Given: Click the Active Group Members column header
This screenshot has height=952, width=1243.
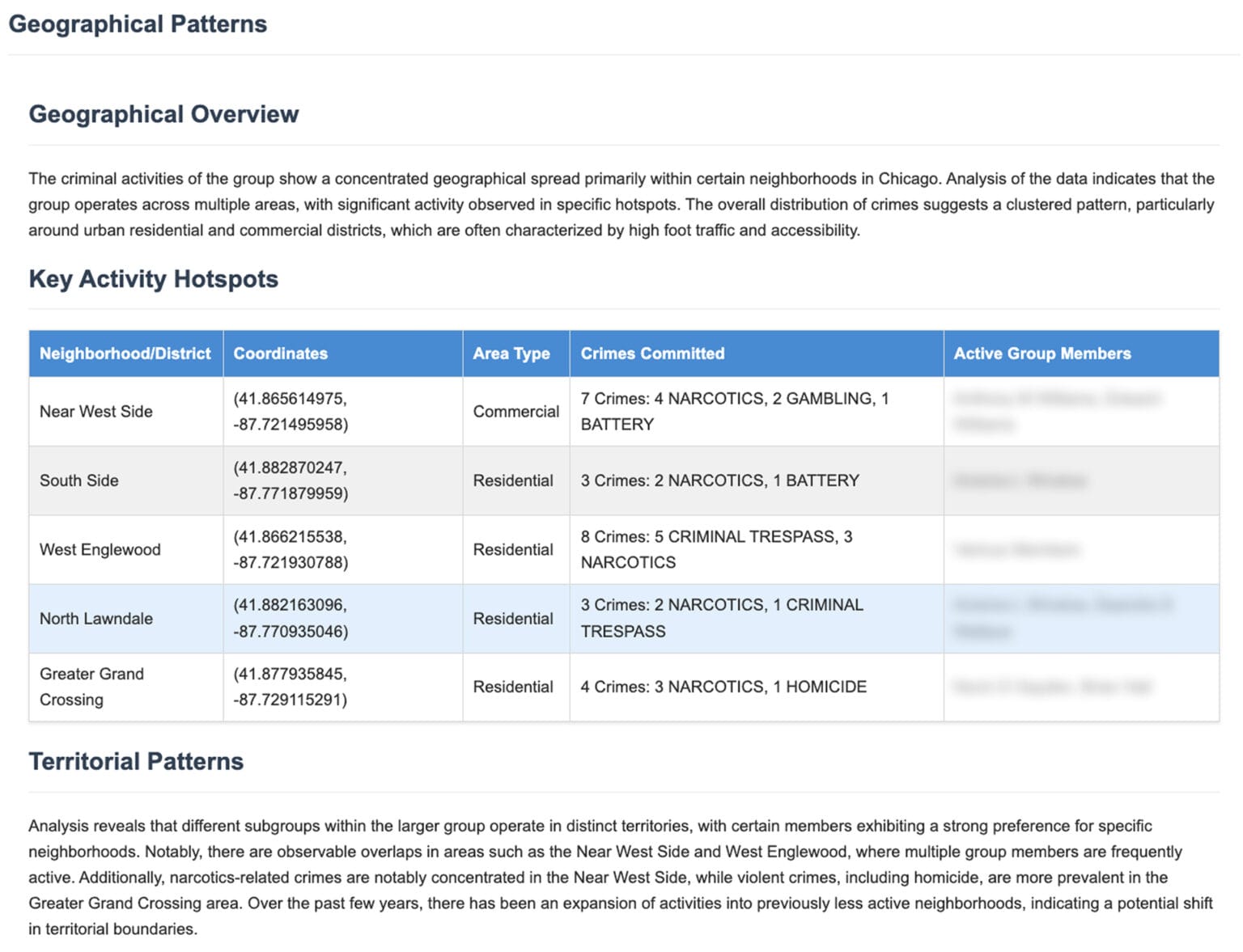Looking at the screenshot, I should 1042,353.
